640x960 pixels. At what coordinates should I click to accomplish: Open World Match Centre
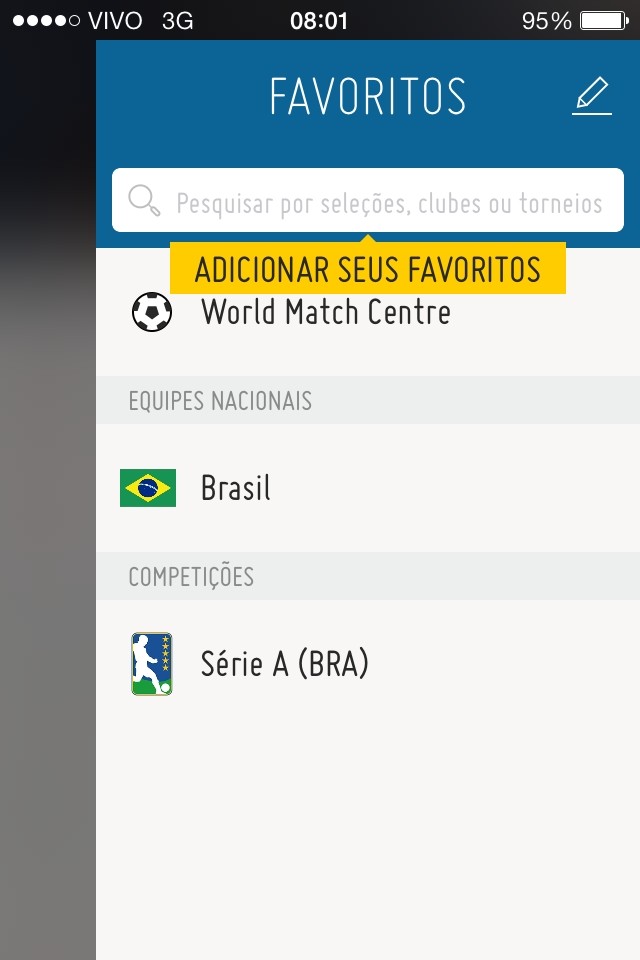326,313
